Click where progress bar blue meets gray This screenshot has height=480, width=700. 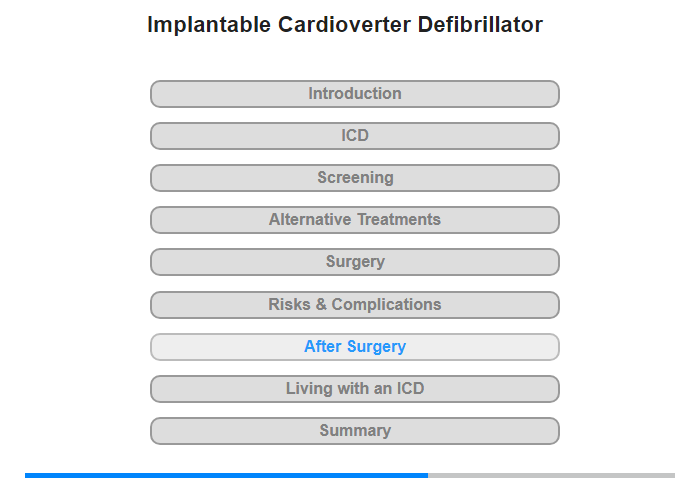[x=428, y=475]
